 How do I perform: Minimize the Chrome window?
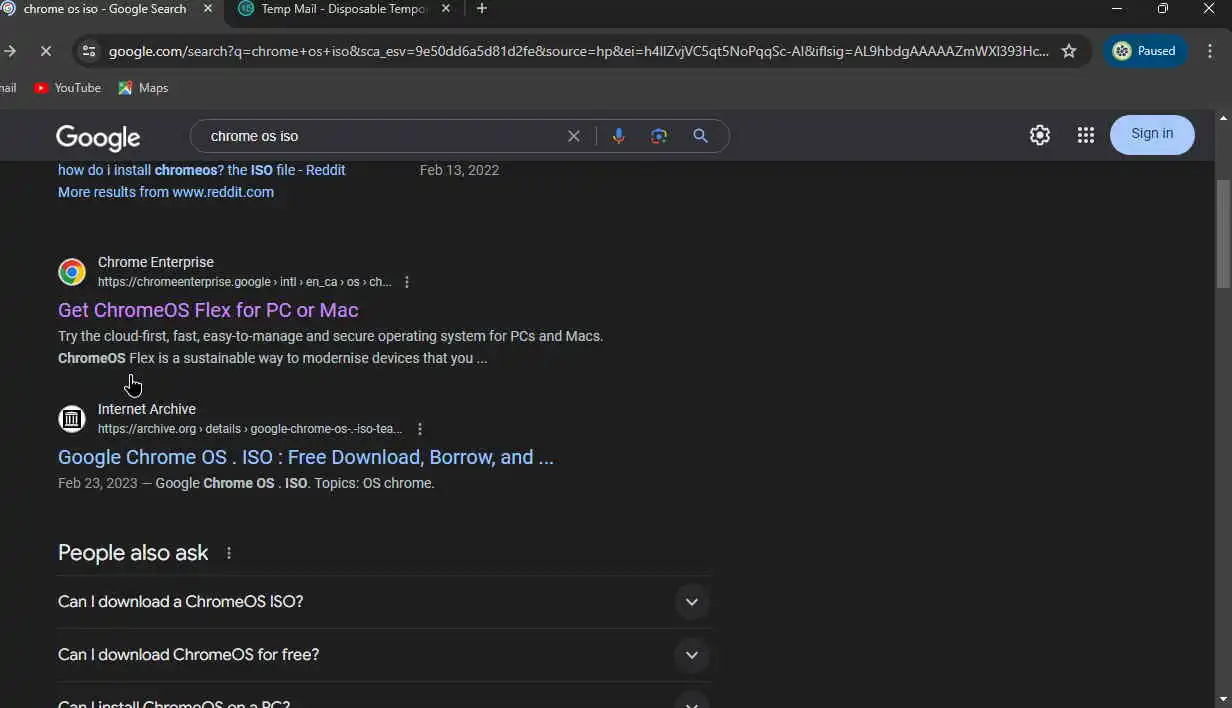tap(1117, 9)
